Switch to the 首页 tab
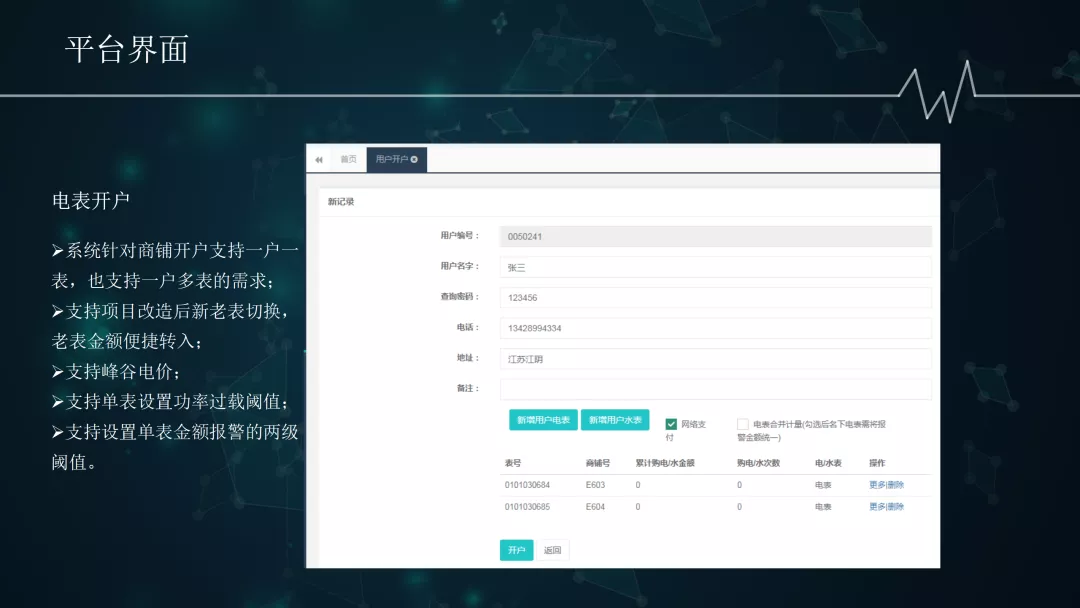 point(346,158)
